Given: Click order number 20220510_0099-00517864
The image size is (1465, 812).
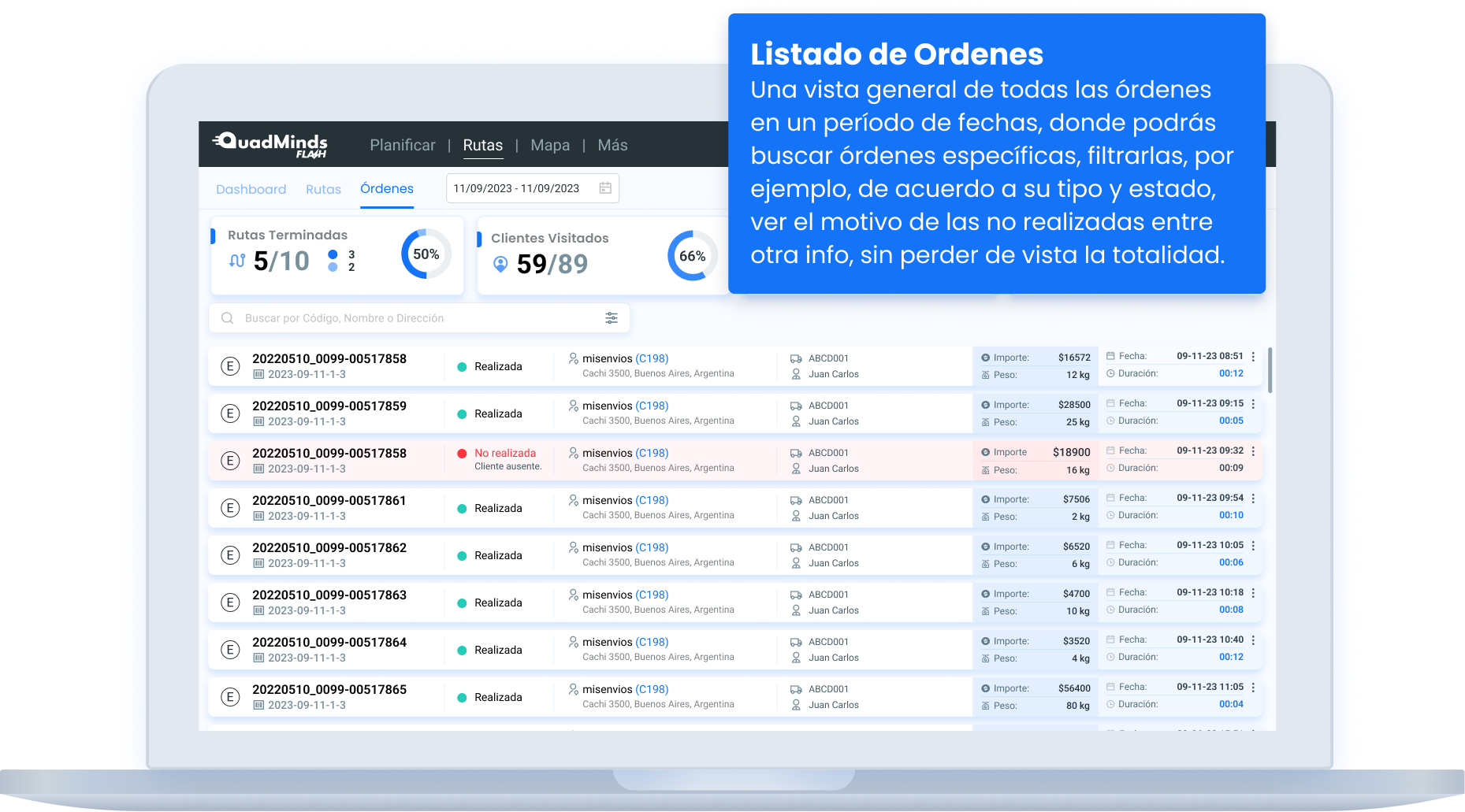Looking at the screenshot, I should 329,642.
